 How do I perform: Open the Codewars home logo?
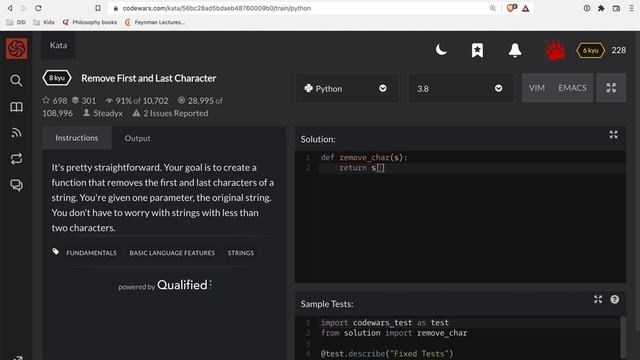click(x=16, y=49)
